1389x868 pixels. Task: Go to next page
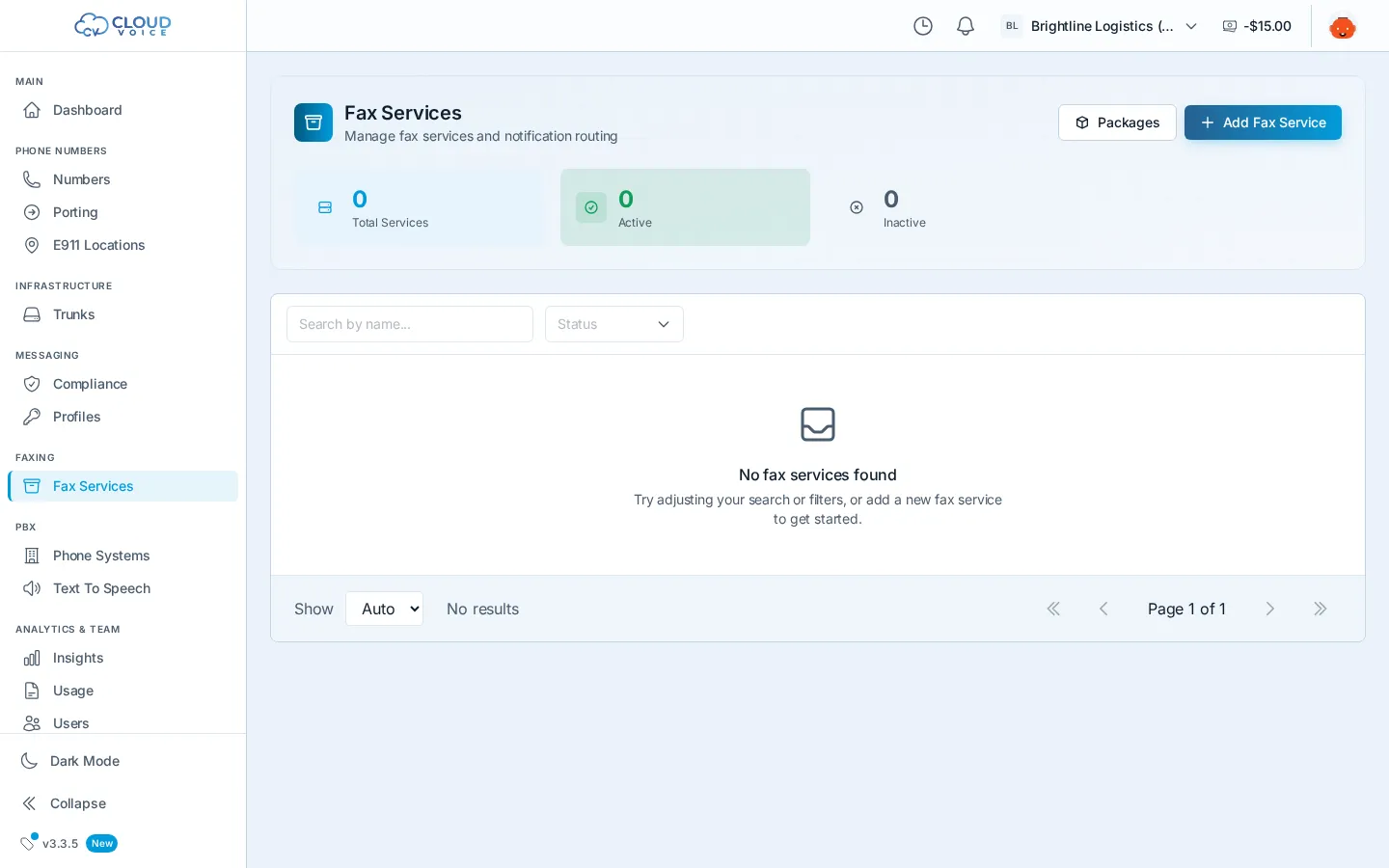(x=1270, y=609)
